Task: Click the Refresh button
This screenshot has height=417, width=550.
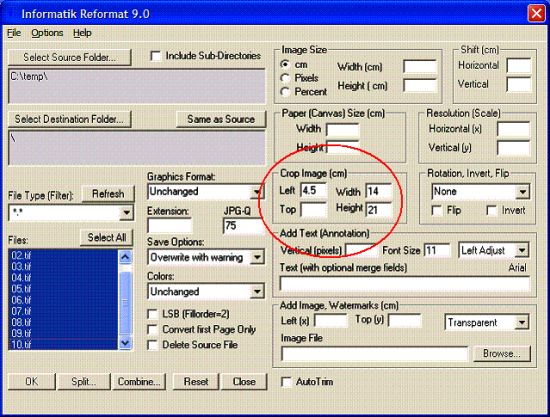Action: pos(108,194)
